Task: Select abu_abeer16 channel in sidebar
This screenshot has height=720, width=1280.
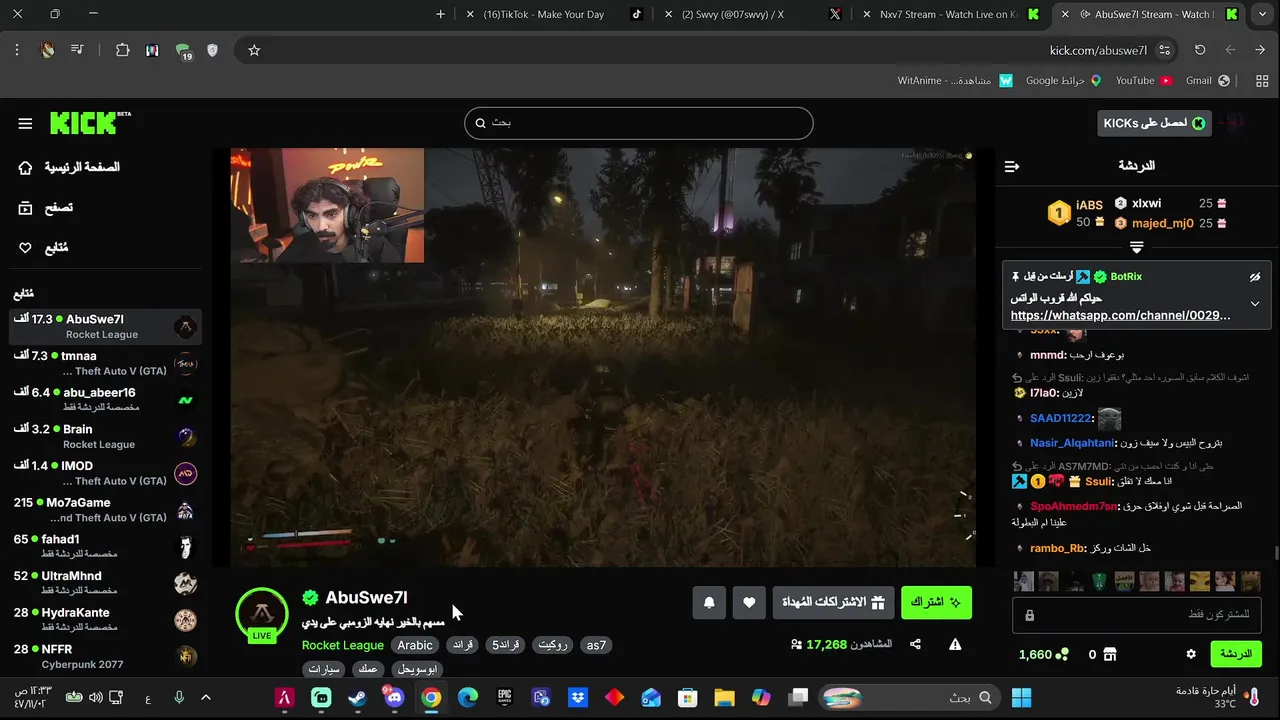Action: 105,400
